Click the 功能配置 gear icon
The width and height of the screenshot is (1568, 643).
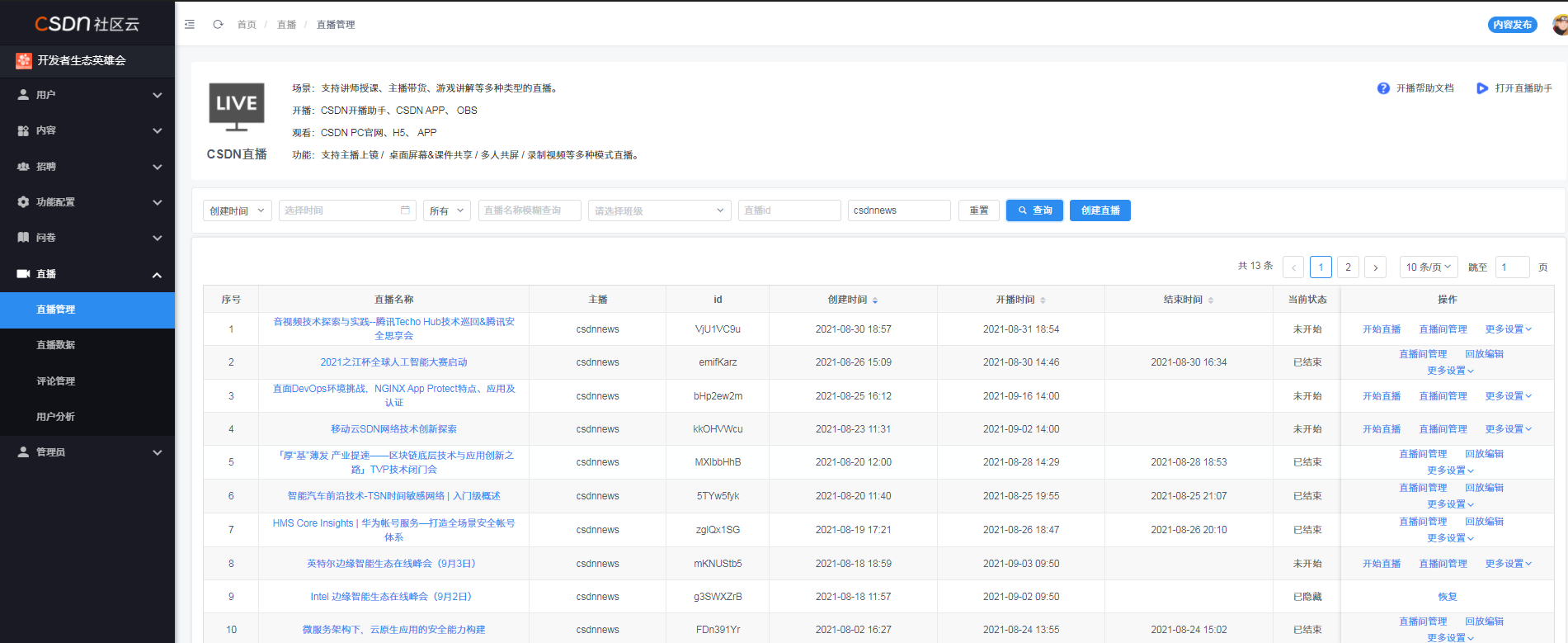point(23,201)
